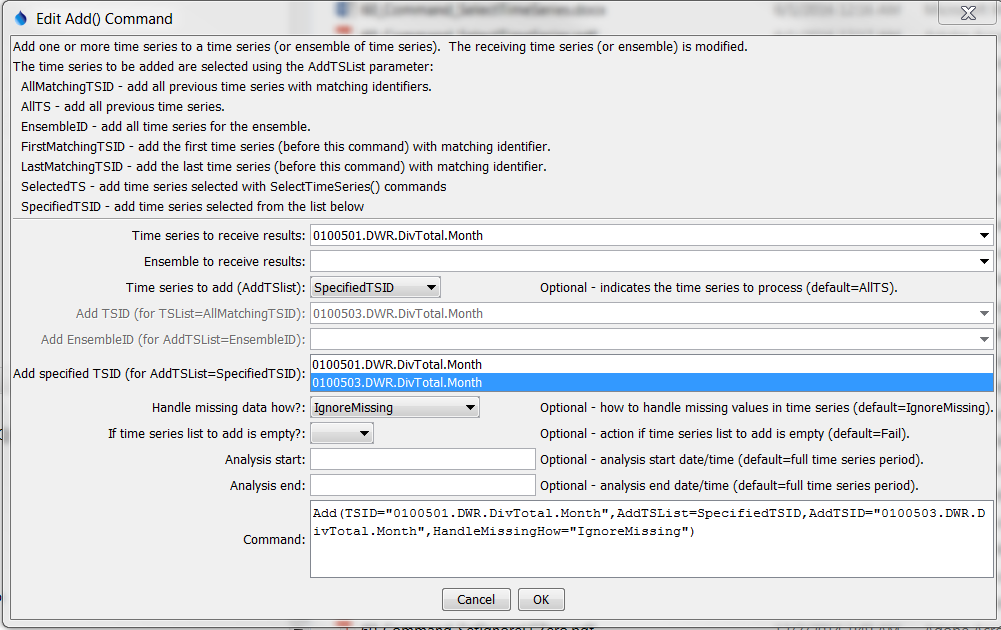Click 'Optional - action if time series list' note

725,434
